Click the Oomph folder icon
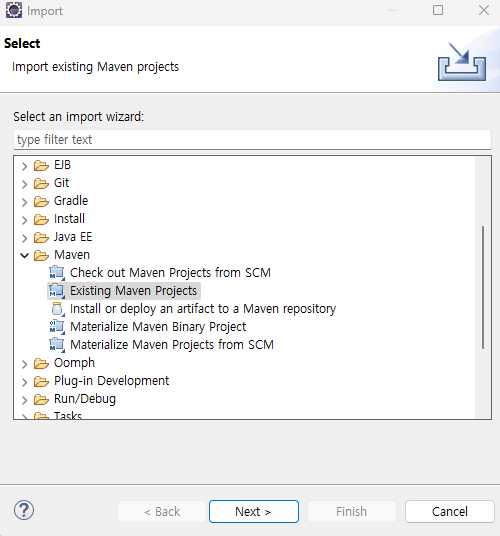This screenshot has width=500, height=536. point(41,363)
